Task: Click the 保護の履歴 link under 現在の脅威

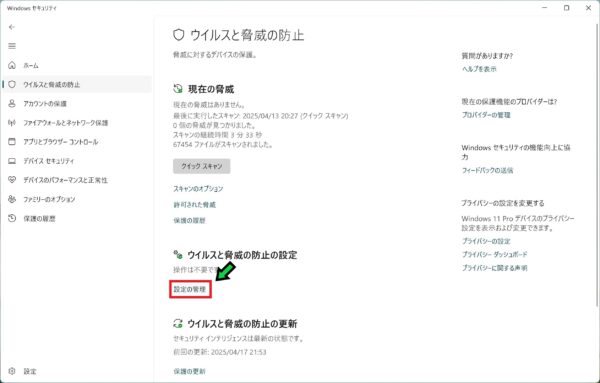Action: coord(189,220)
